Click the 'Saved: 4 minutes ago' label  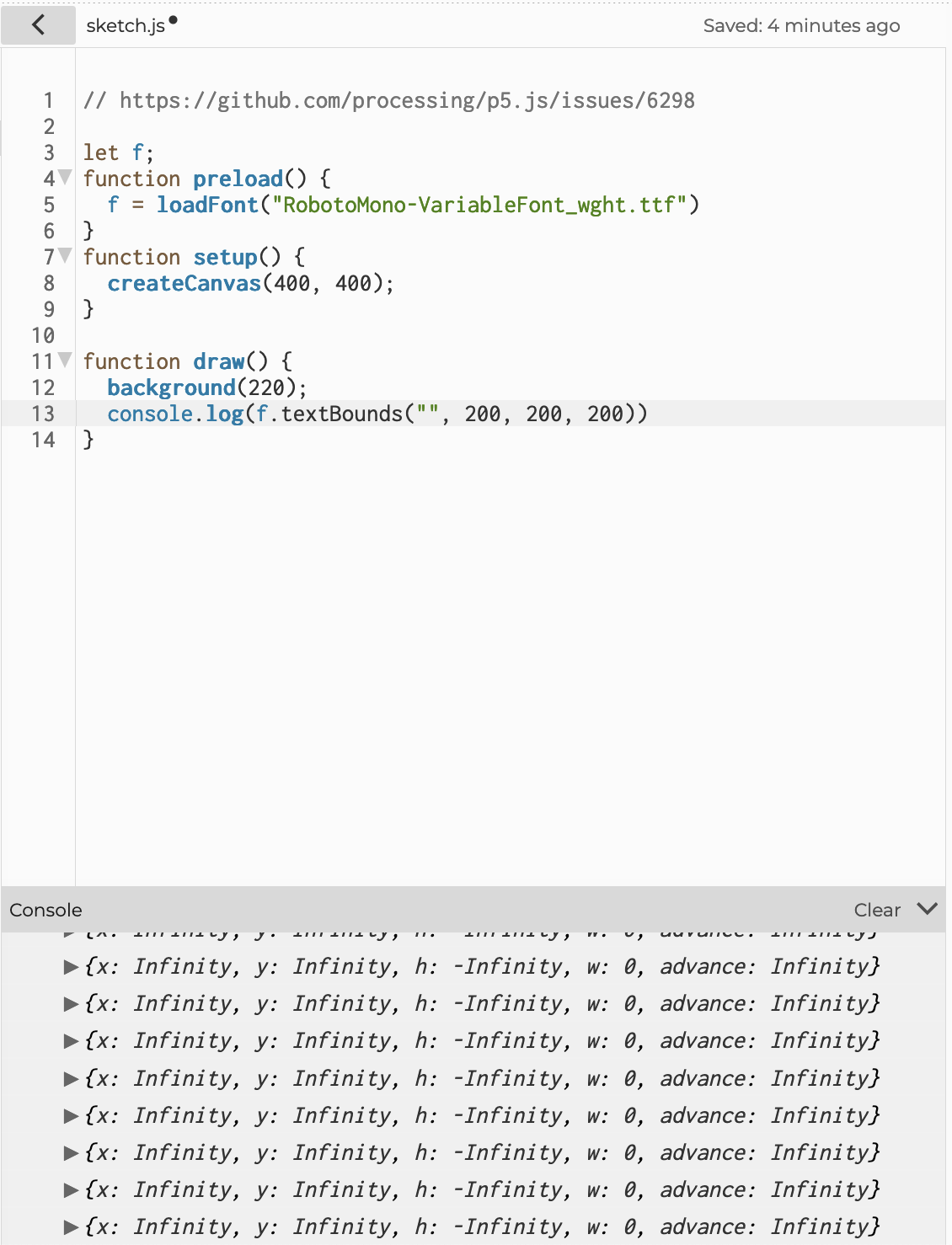802,25
